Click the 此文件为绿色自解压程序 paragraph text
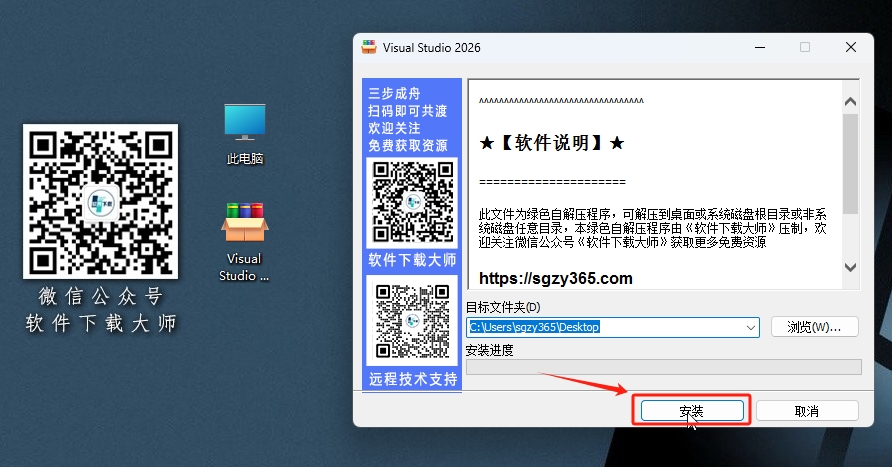Image resolution: width=892 pixels, height=467 pixels. [653, 228]
